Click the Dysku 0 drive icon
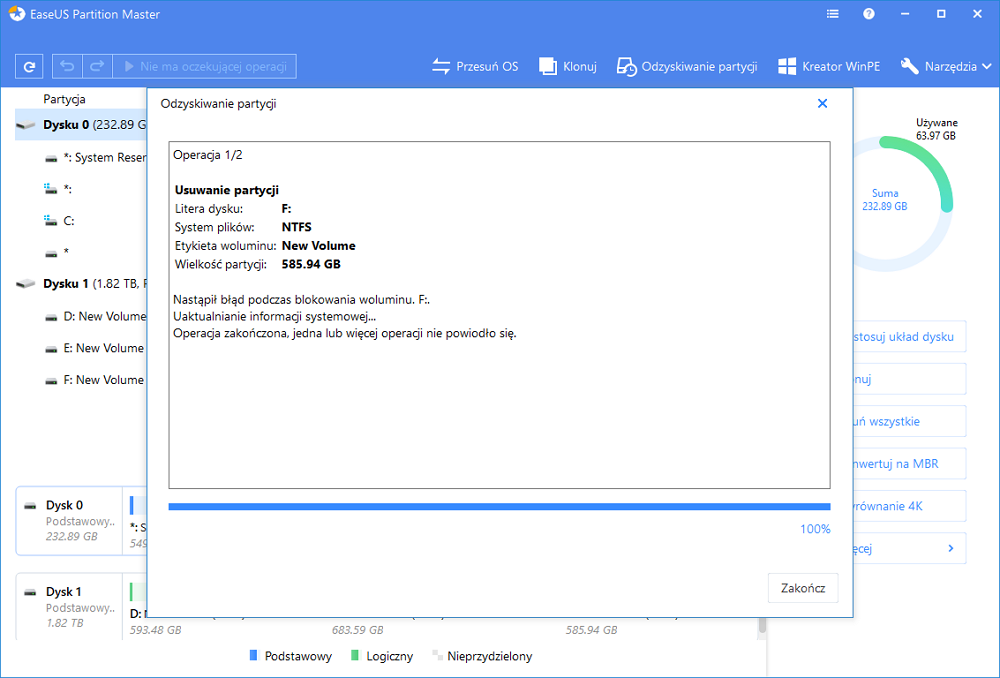This screenshot has width=1000, height=678. [x=26, y=125]
